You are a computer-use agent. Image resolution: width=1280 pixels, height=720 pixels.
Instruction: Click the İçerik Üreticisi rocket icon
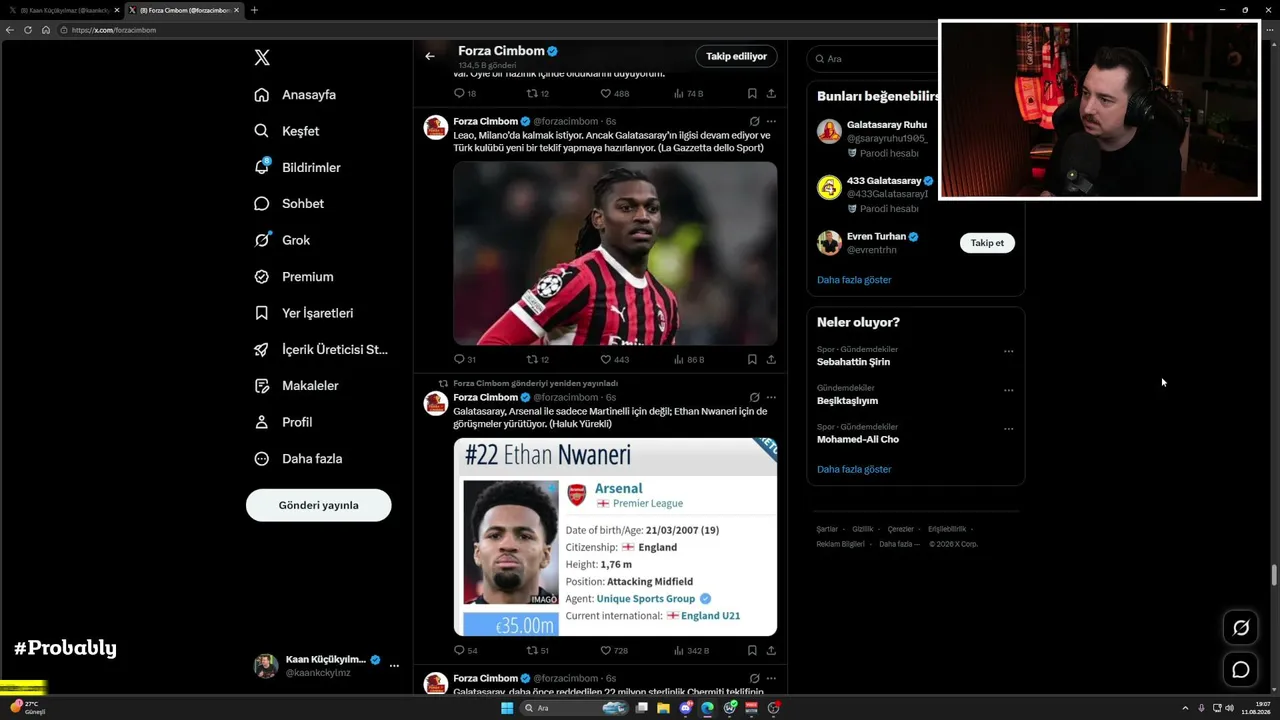(x=262, y=350)
